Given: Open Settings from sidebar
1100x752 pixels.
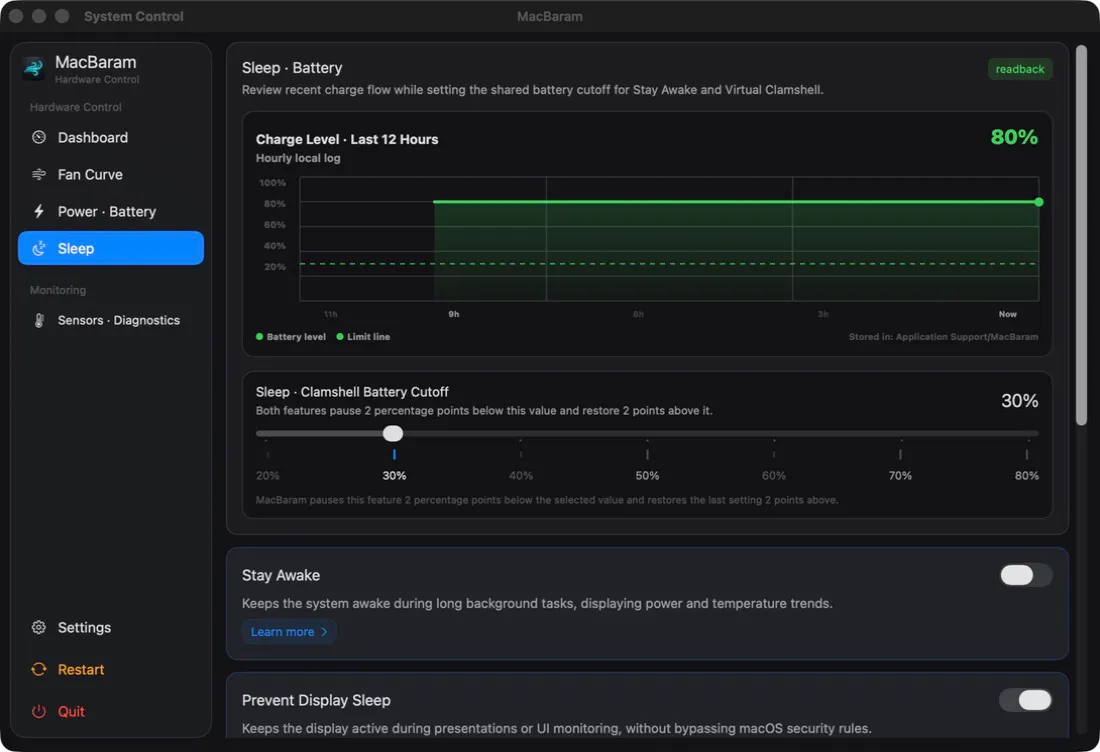Looking at the screenshot, I should (111, 627).
